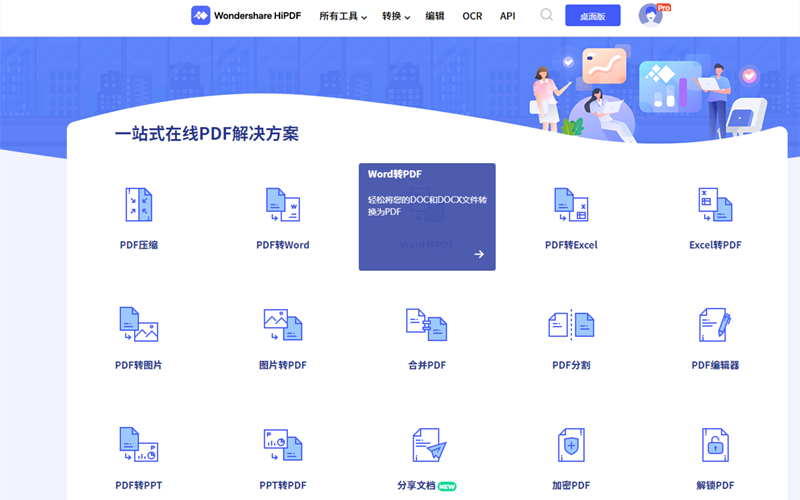Select the PDF转Excel icon
This screenshot has width=800, height=500.
(x=571, y=204)
